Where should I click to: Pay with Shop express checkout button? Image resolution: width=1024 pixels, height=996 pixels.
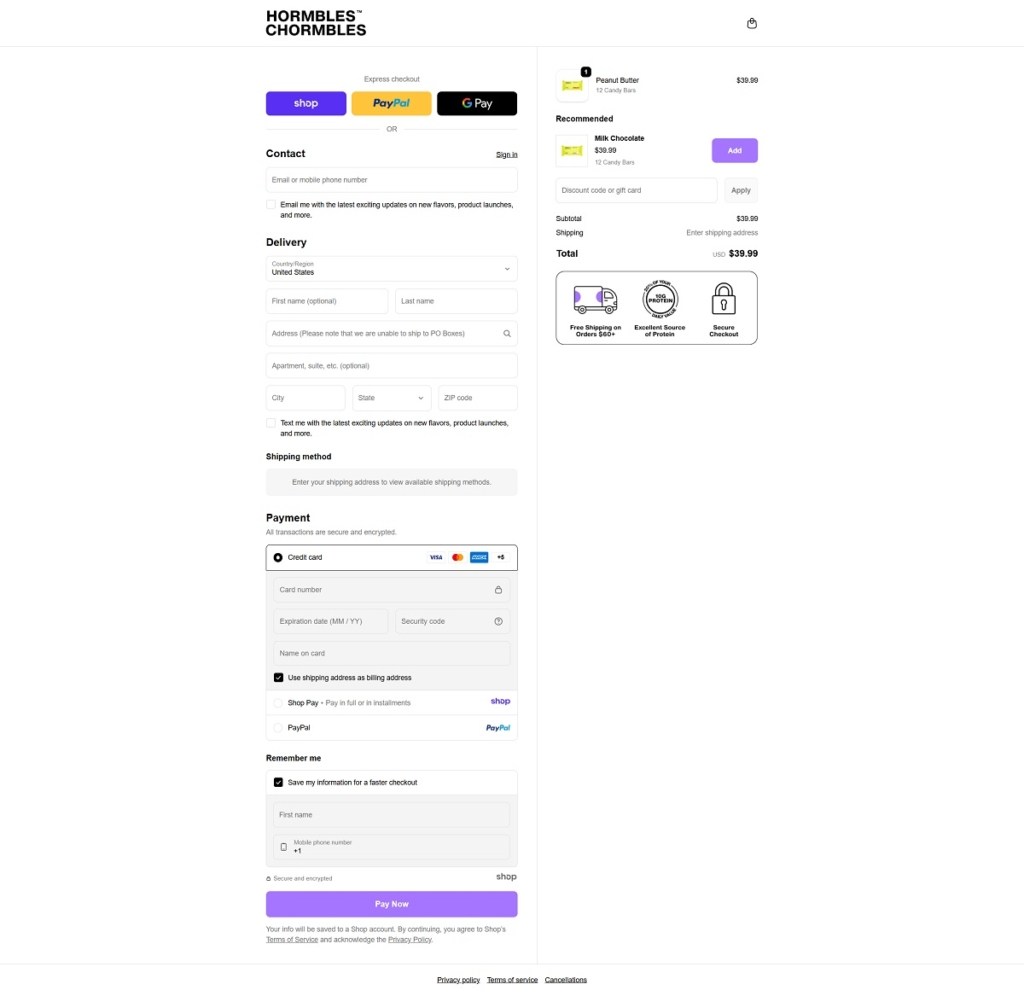click(x=306, y=103)
